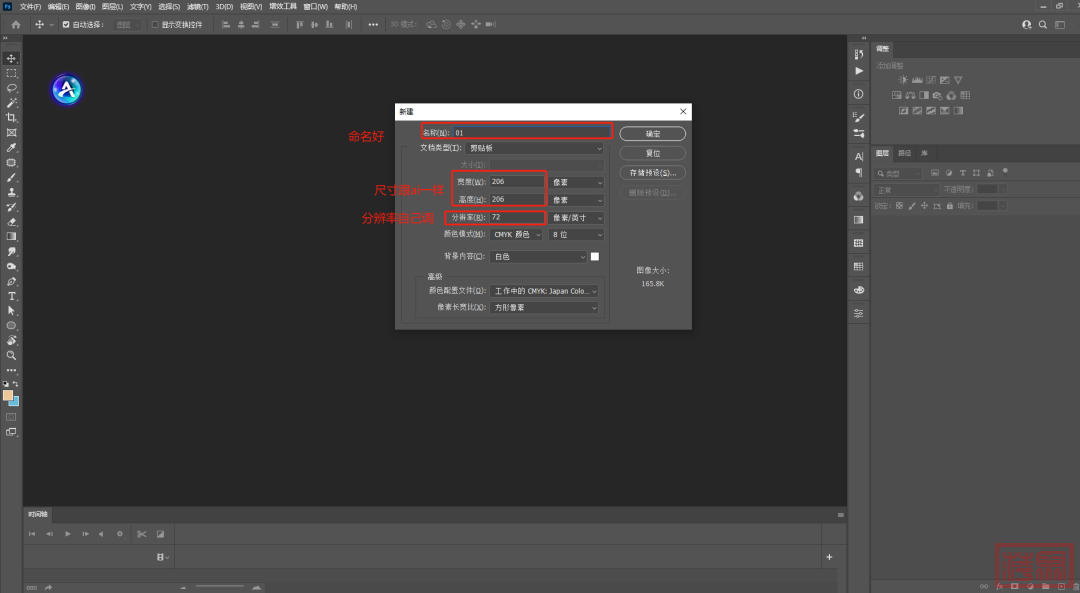Toggle the pixel layer filter icon
This screenshot has height=593, width=1080.
(935, 173)
